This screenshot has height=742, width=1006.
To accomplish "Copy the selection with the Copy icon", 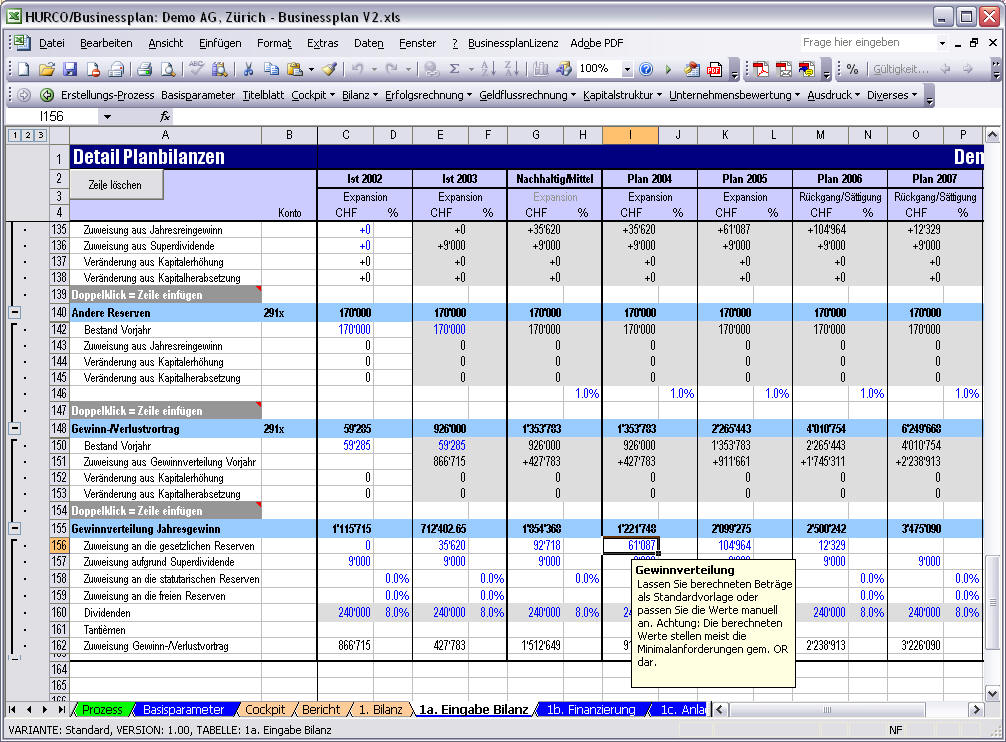I will [x=271, y=69].
